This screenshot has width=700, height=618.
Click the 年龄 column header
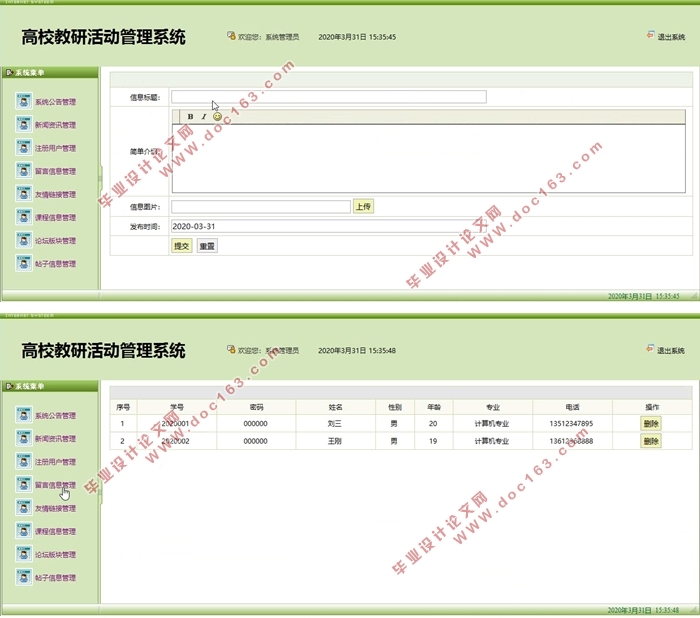point(434,407)
